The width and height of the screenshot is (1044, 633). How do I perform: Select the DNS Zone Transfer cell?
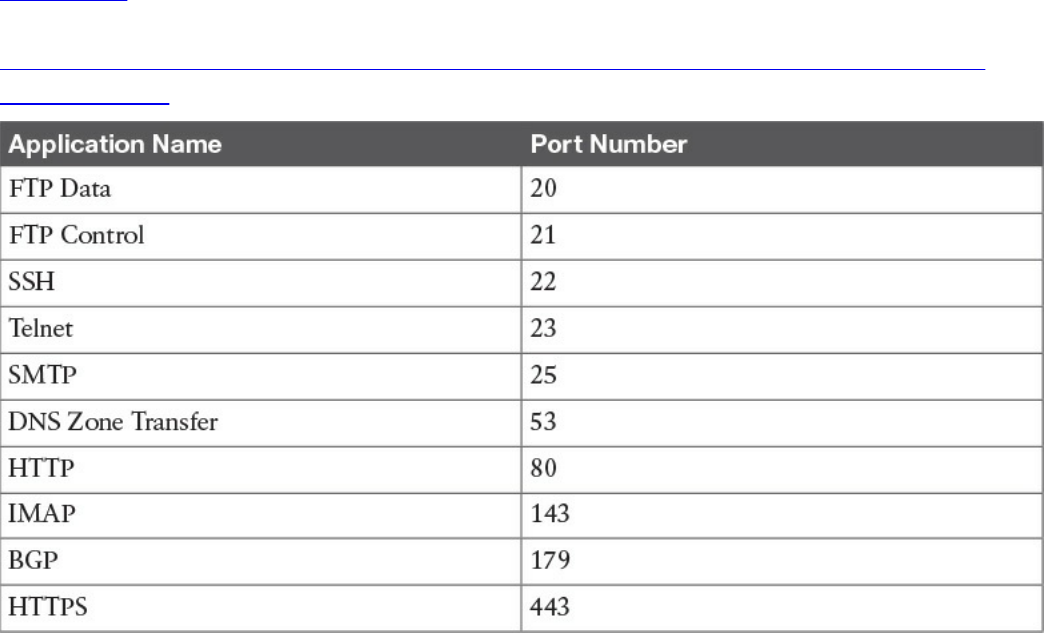pos(113,420)
